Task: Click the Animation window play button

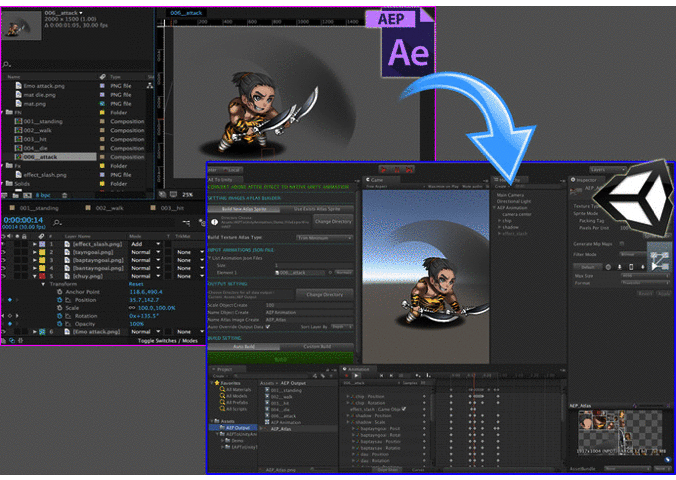Action: point(356,376)
